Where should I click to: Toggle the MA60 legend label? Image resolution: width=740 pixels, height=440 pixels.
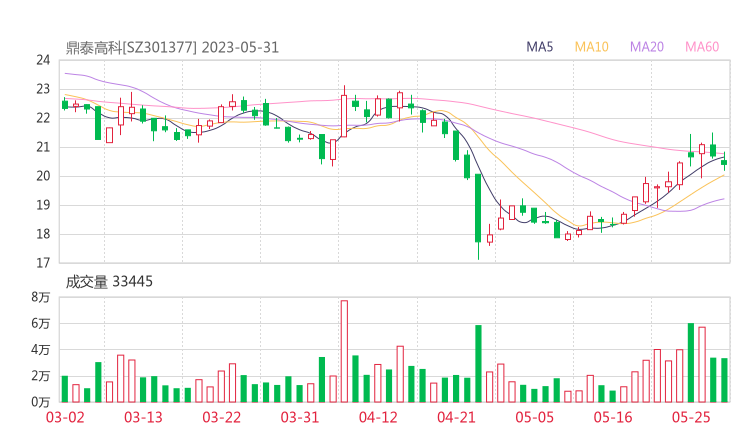click(702, 47)
